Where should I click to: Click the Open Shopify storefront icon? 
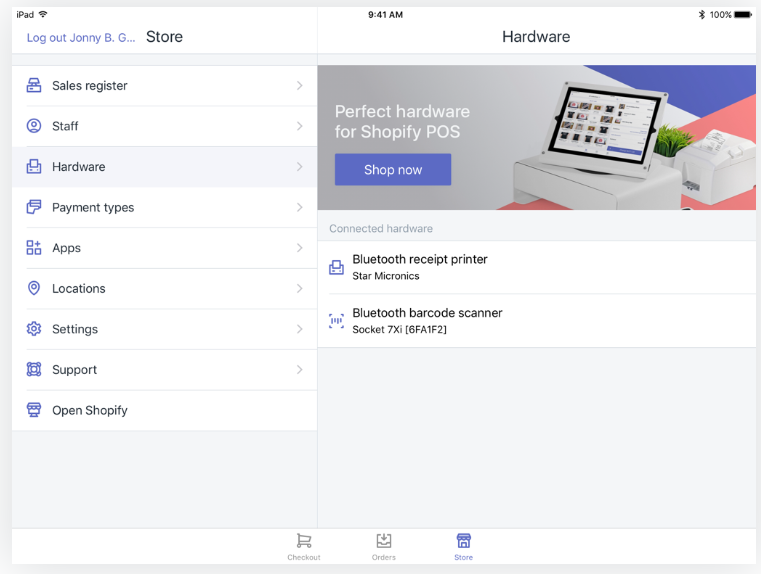[33, 410]
